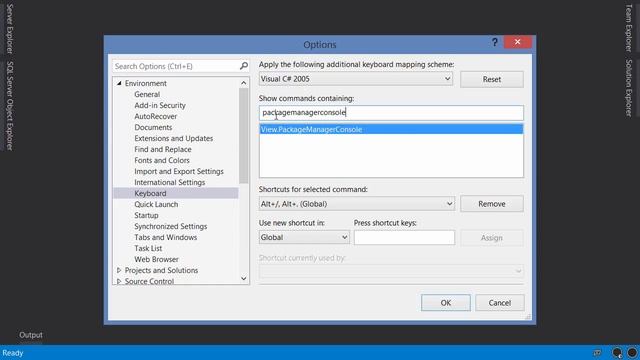This screenshot has height=360, width=640.
Task: Select Quick Launch option page
Action: (156, 204)
